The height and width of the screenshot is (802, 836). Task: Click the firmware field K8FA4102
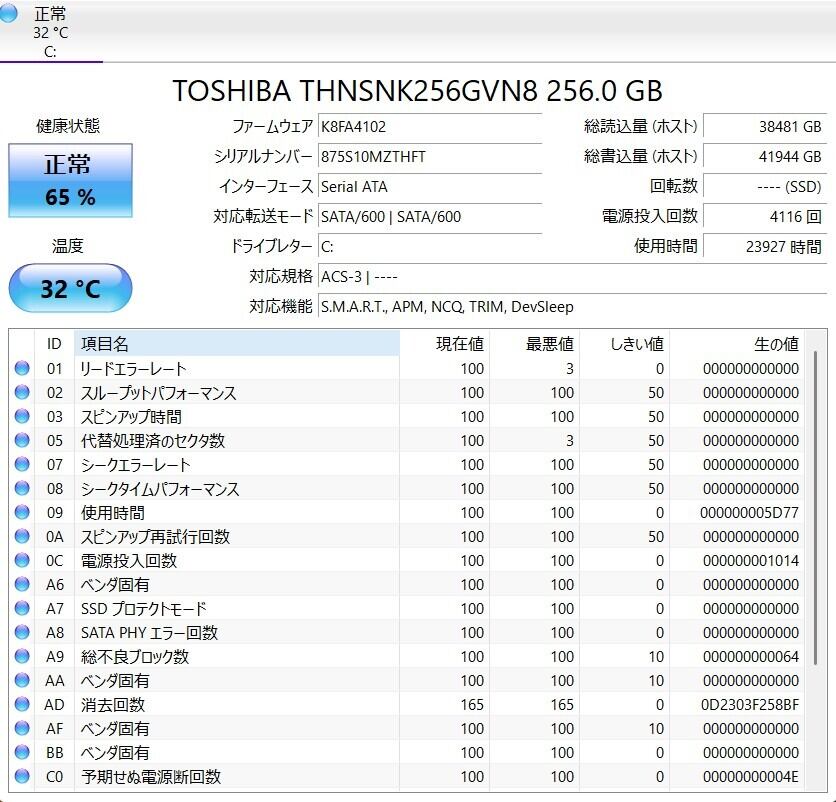coord(430,127)
